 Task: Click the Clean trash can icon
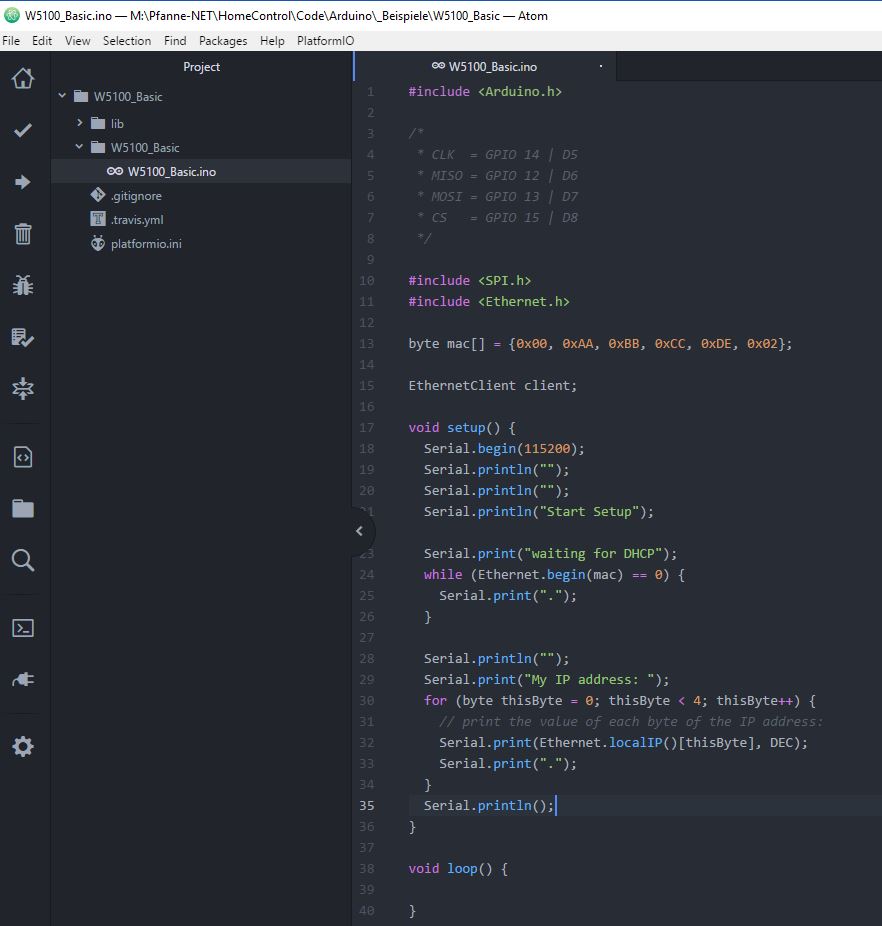coord(23,234)
